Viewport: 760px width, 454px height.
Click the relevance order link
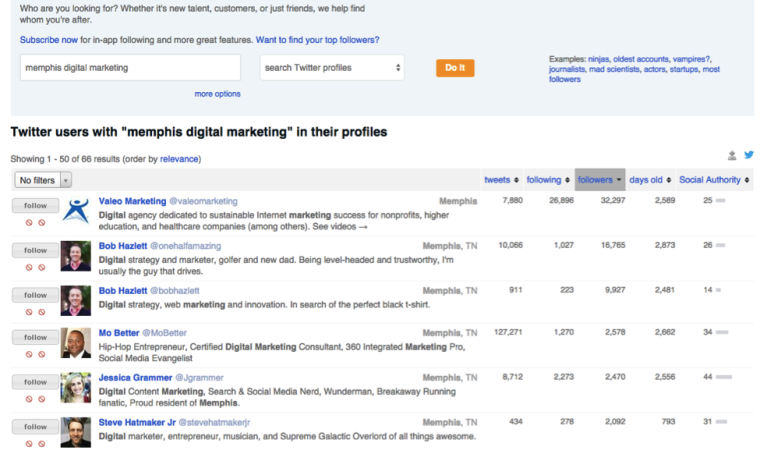(179, 159)
